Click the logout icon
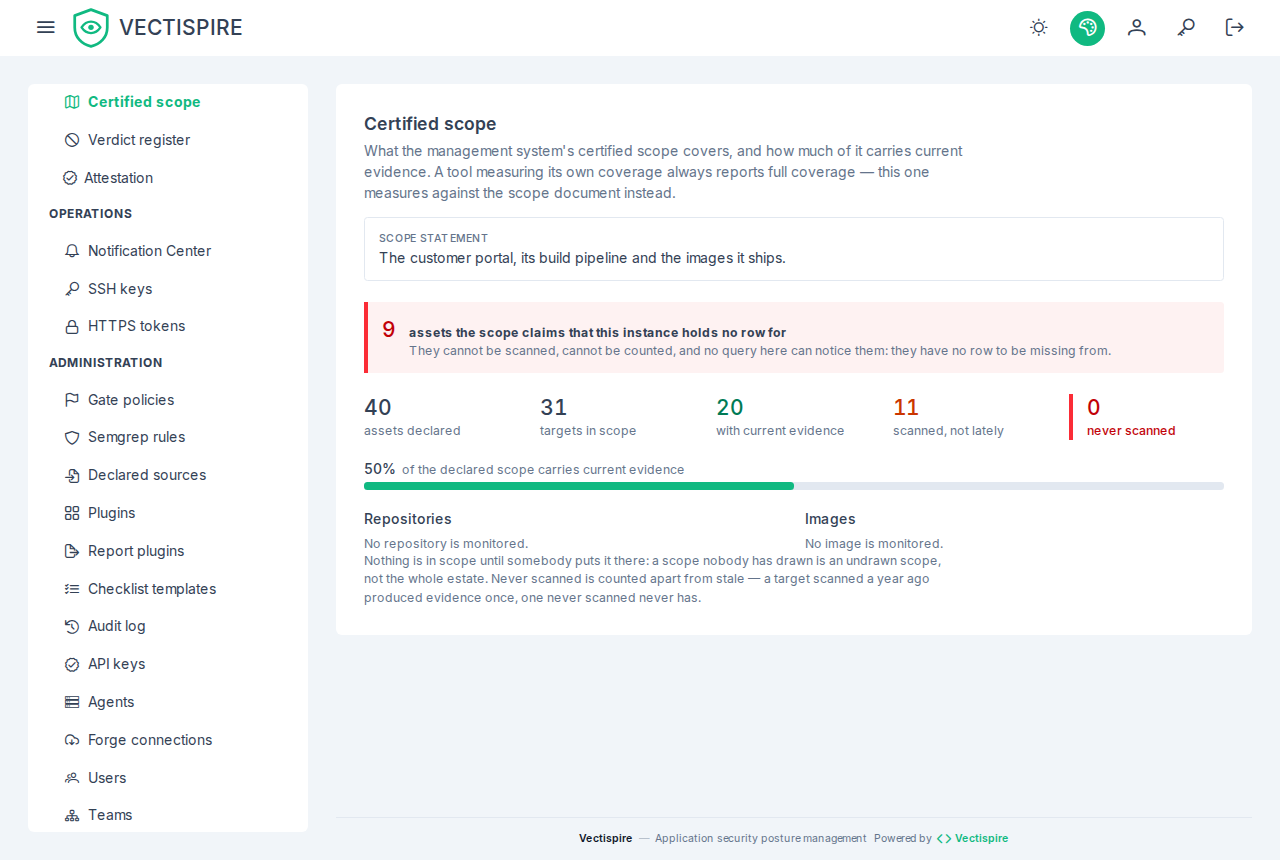The height and width of the screenshot is (860, 1280). coord(1235,27)
